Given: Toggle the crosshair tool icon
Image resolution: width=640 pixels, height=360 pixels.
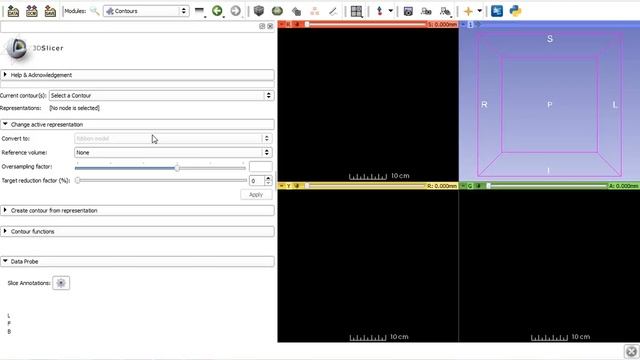Looking at the screenshot, I should pyautogui.click(x=468, y=11).
